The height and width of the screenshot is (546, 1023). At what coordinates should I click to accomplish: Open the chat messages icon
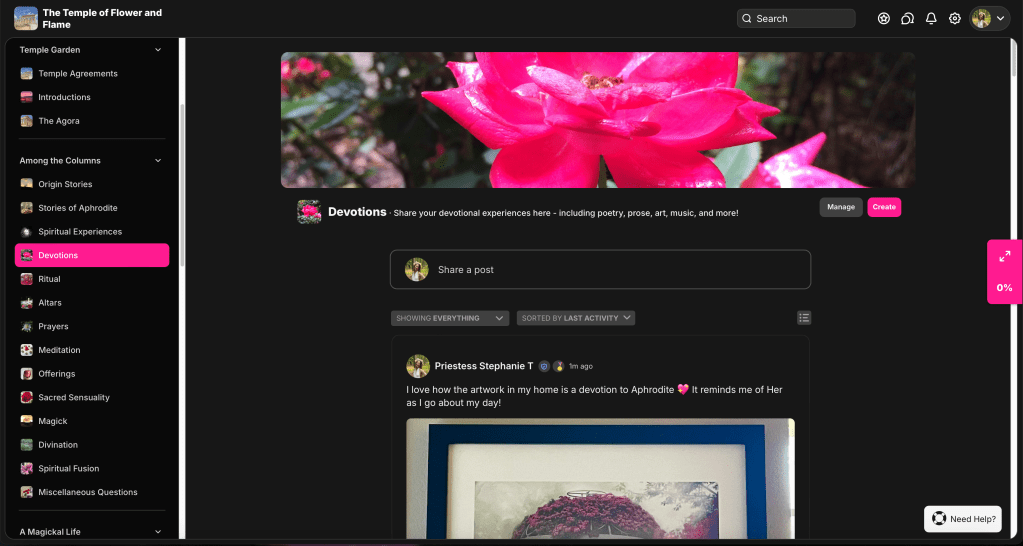pyautogui.click(x=907, y=18)
